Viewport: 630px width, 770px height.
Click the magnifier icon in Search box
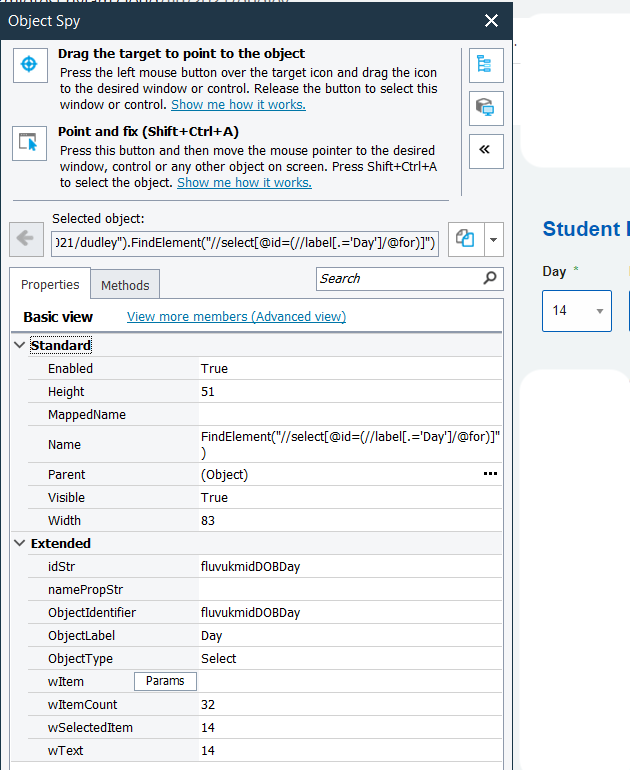pos(490,278)
